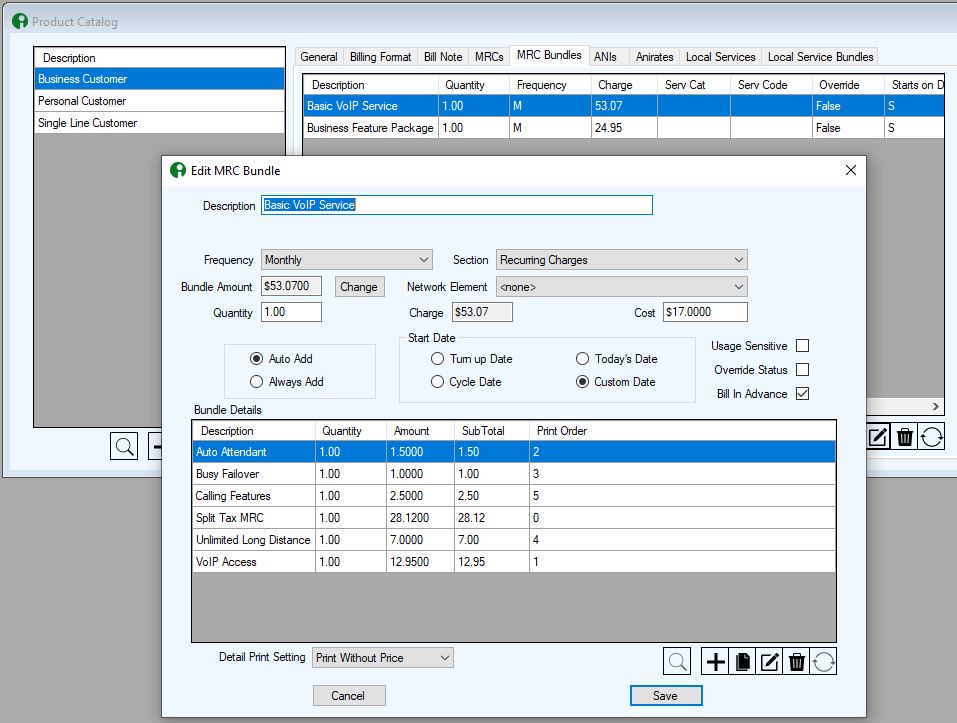Image resolution: width=957 pixels, height=723 pixels.
Task: Choose Turn up Date start date option
Action: 437,359
